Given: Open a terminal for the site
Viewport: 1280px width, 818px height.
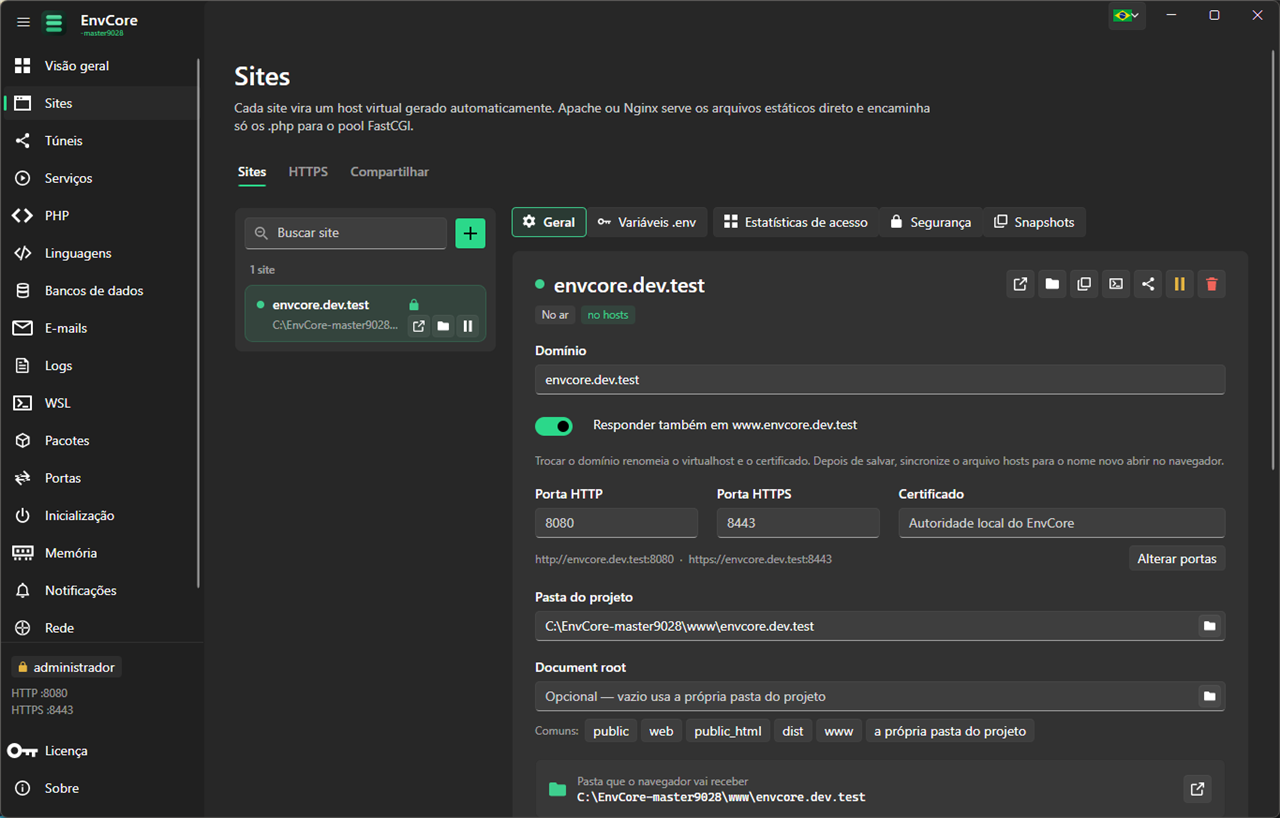Looking at the screenshot, I should click(1116, 284).
